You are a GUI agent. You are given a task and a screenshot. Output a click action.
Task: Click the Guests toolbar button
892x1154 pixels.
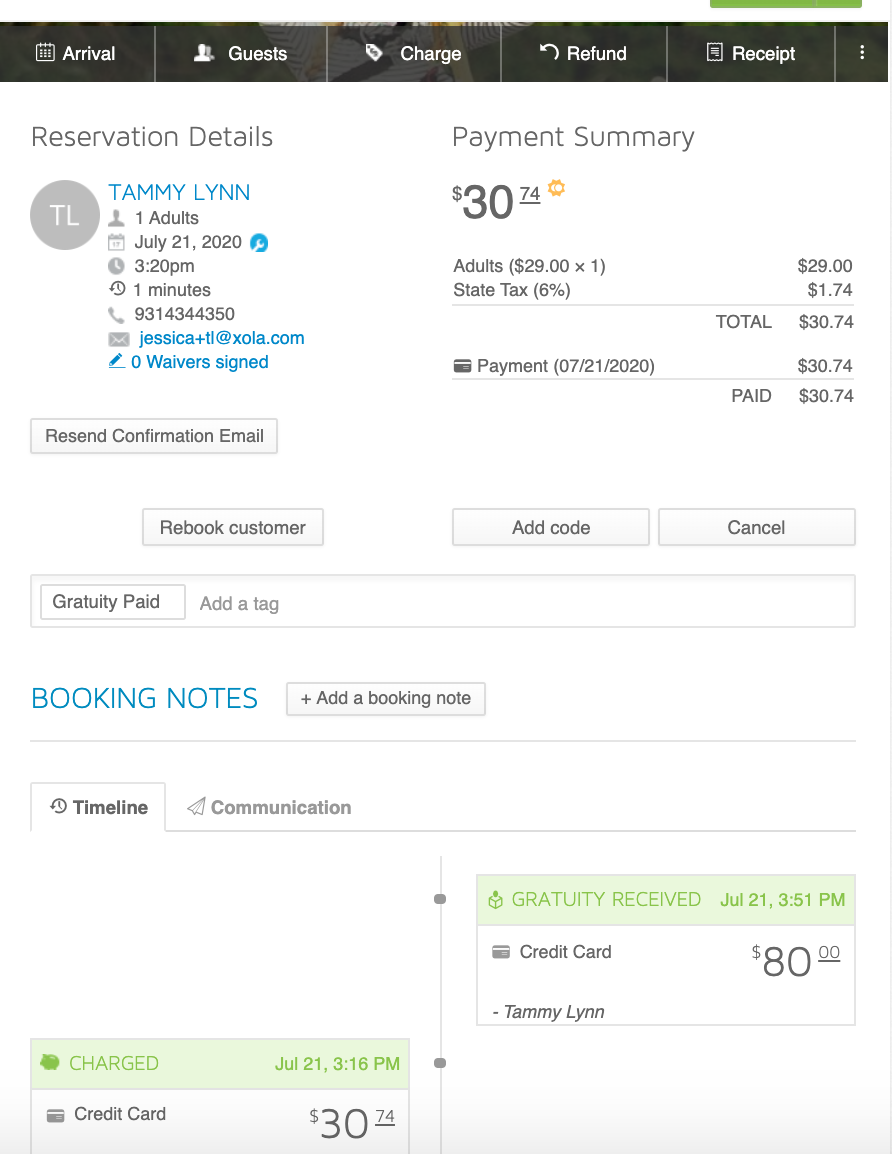click(240, 53)
